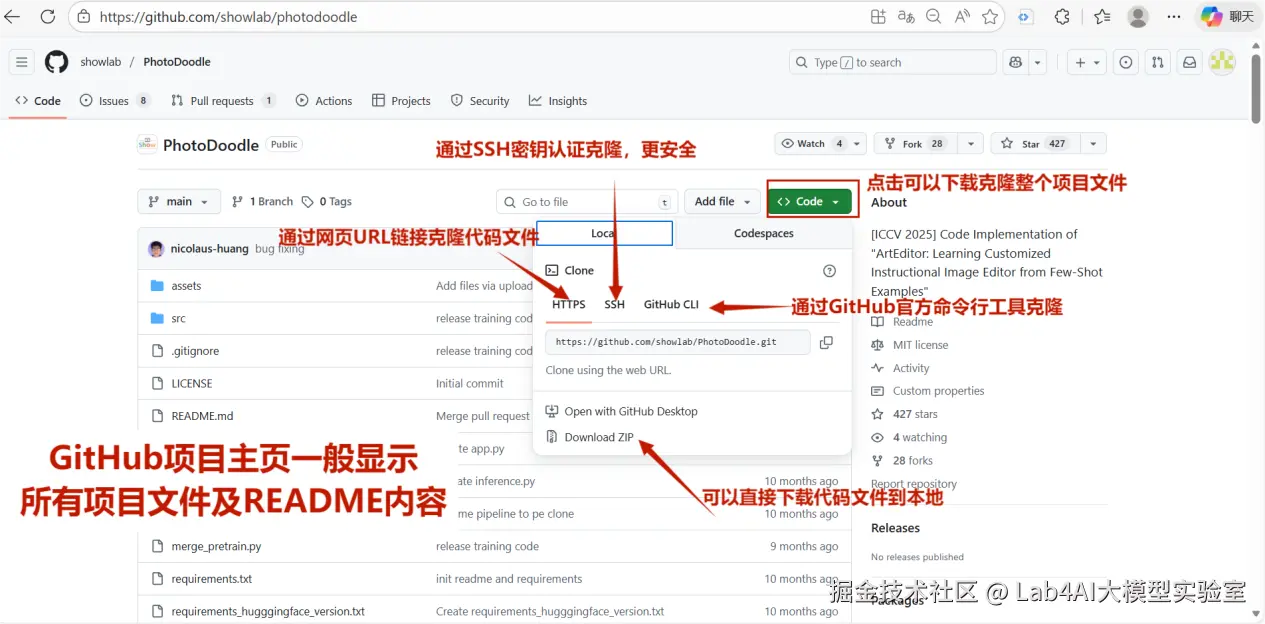This screenshot has height=624, width=1265.
Task: Click the nicolaus-huang author link
Action: (209, 248)
